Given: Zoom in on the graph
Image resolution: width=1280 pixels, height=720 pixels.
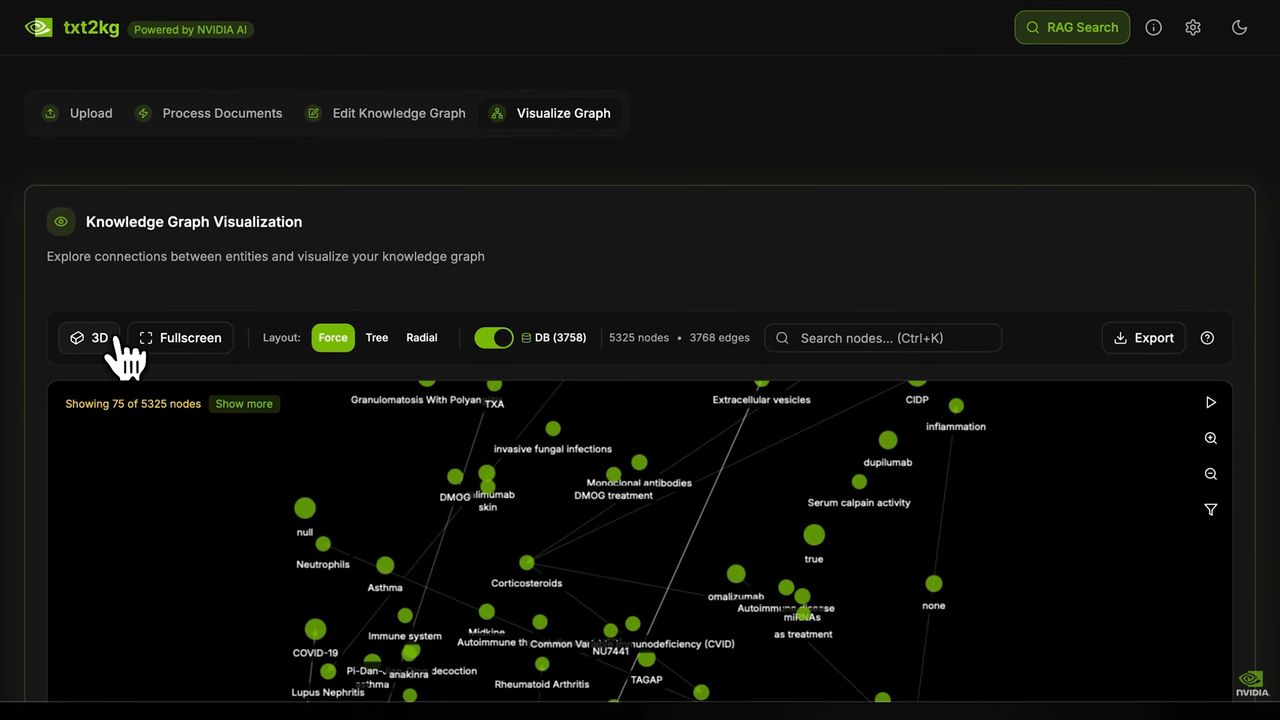Looking at the screenshot, I should [1210, 438].
